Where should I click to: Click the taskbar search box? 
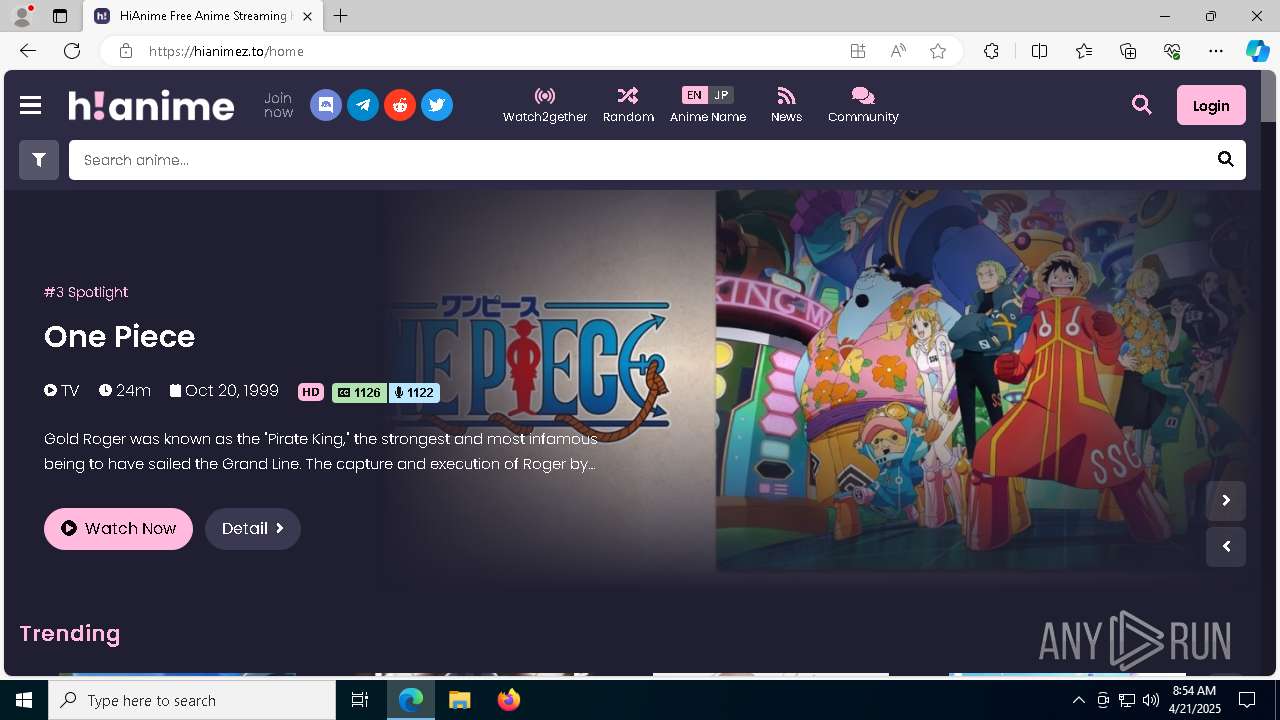click(192, 700)
